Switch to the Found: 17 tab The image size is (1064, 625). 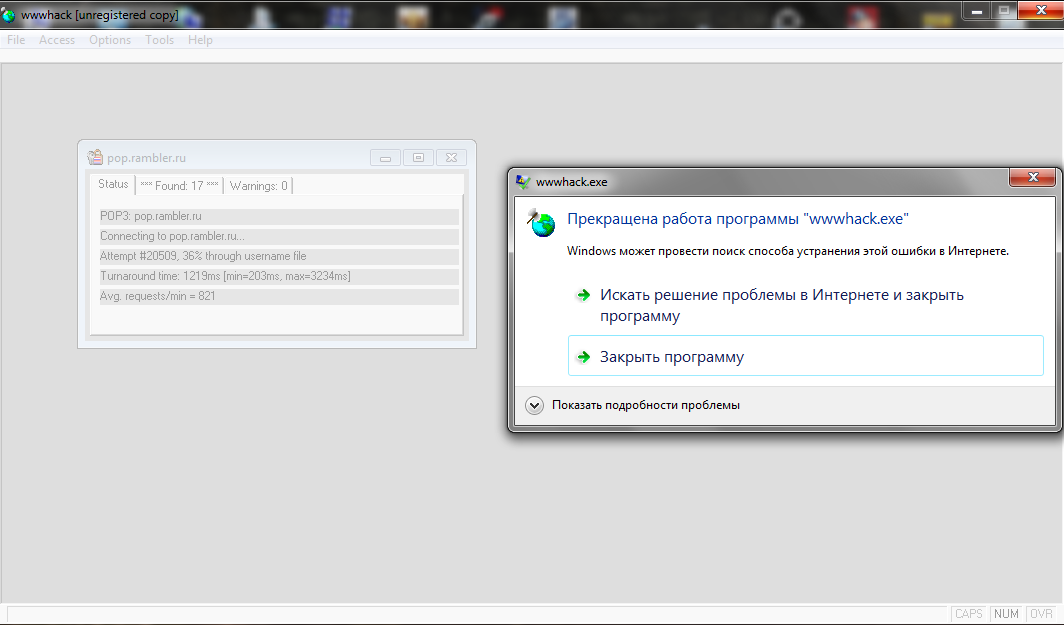coord(179,185)
